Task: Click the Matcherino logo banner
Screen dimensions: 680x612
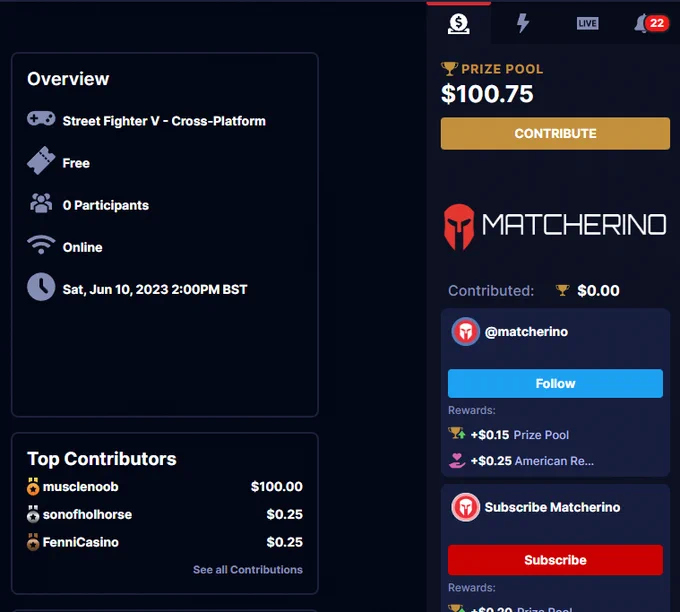Action: pos(555,226)
